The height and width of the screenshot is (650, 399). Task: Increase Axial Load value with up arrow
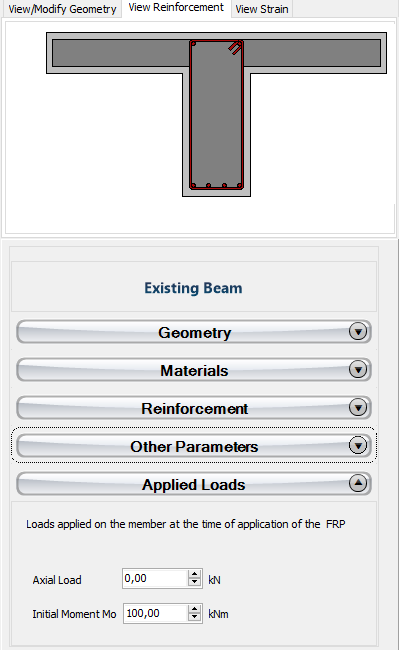pyautogui.click(x=194, y=574)
